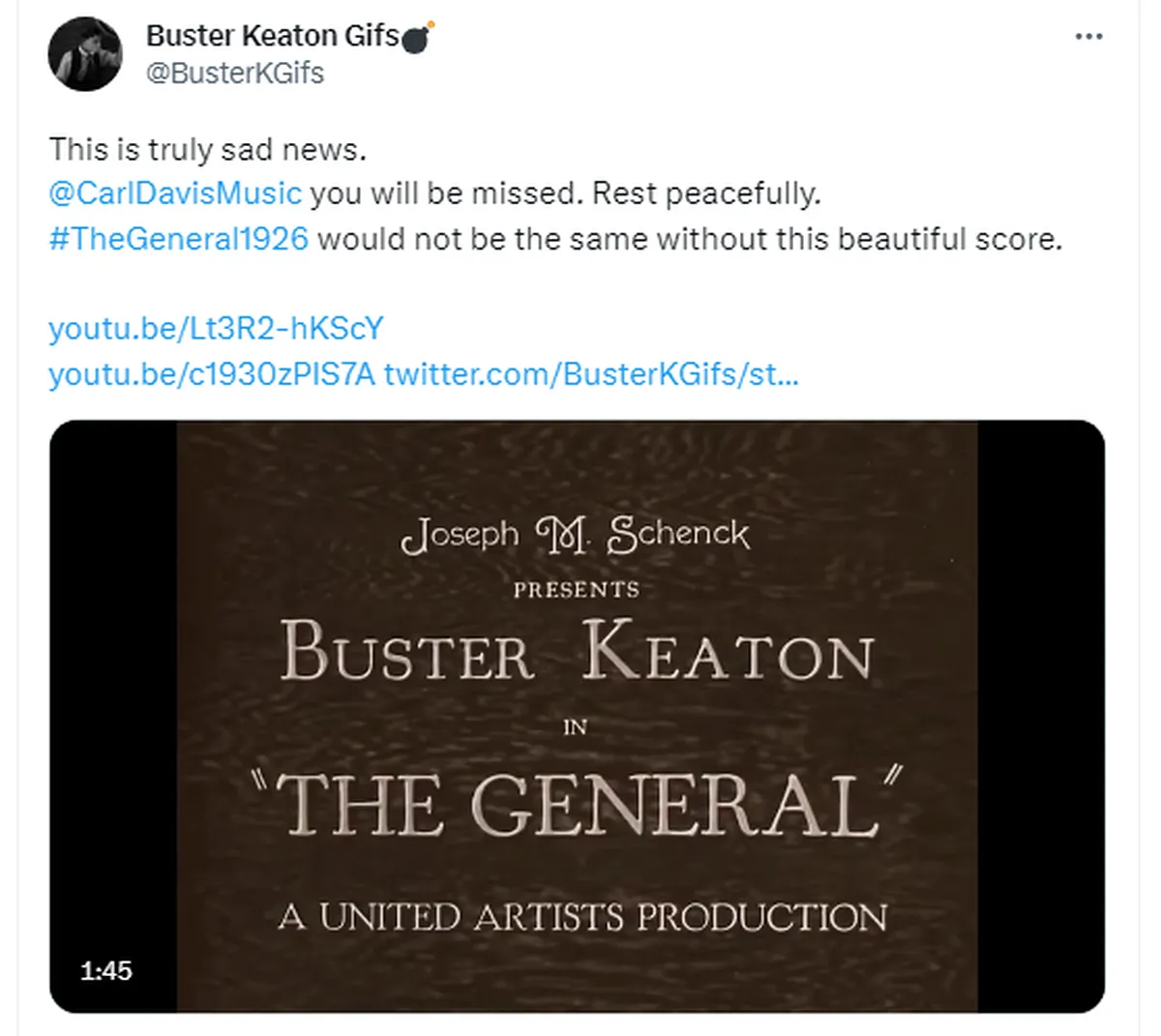This screenshot has height=1036, width=1161.
Task: View Buster Keaton Gifs profile avatar
Action: (85, 54)
